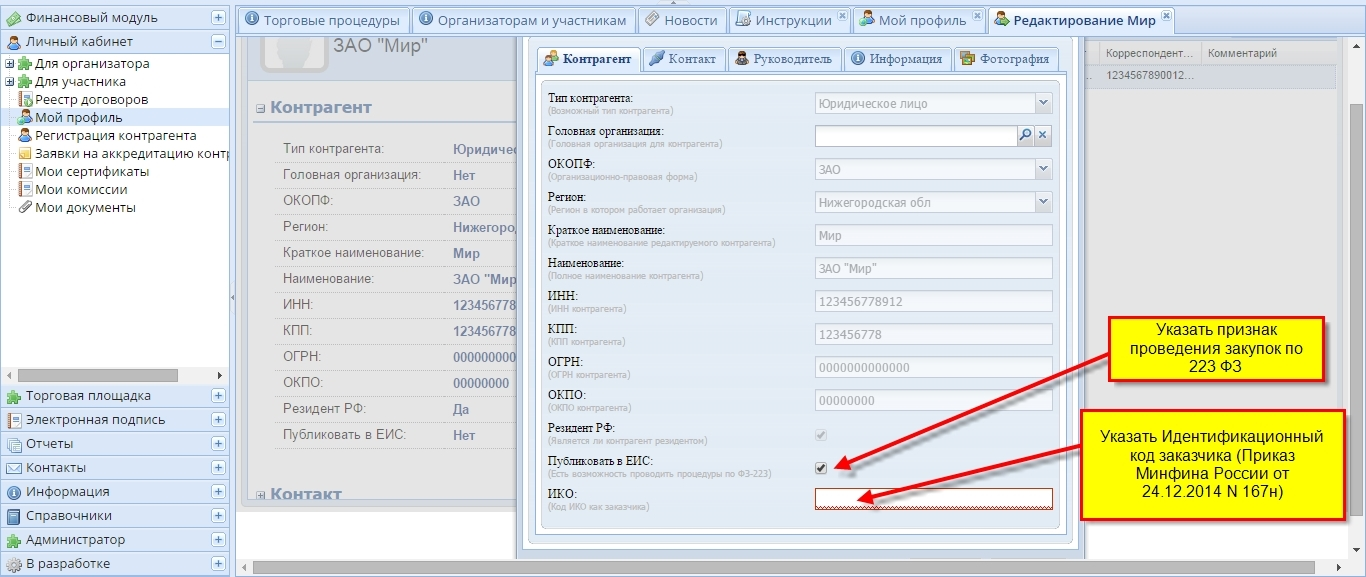Expand the Регион combo box
Image resolution: width=1366 pixels, height=577 pixels.
click(1043, 202)
